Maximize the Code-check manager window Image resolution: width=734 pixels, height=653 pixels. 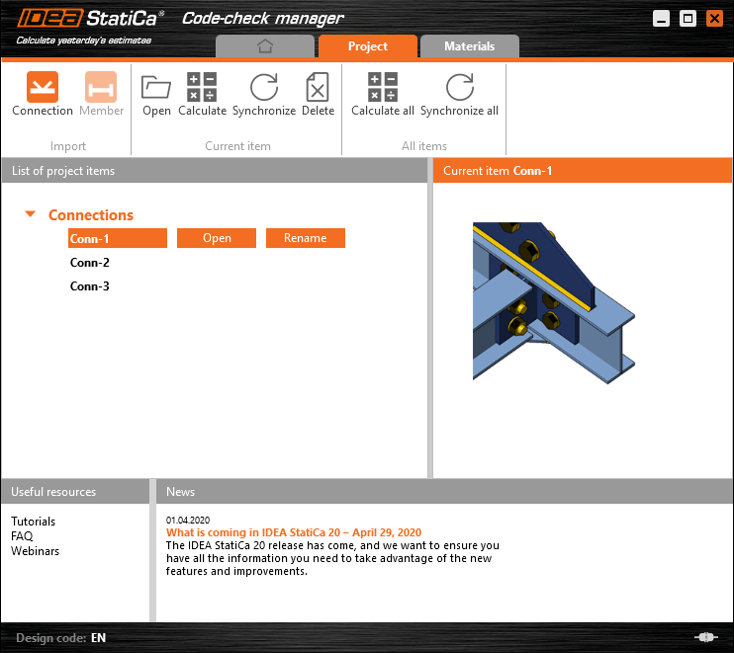point(688,19)
